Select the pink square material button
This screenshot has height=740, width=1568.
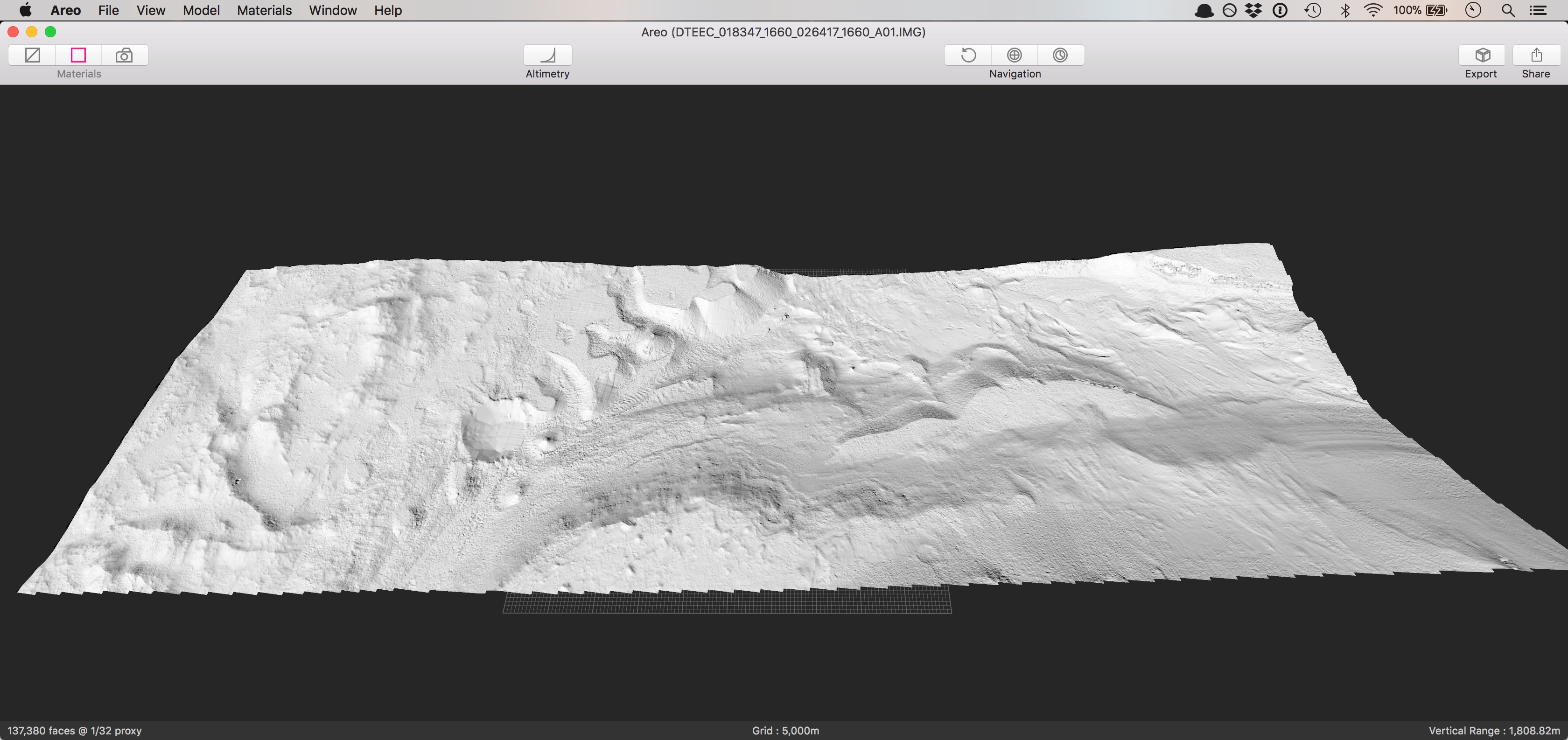point(78,56)
